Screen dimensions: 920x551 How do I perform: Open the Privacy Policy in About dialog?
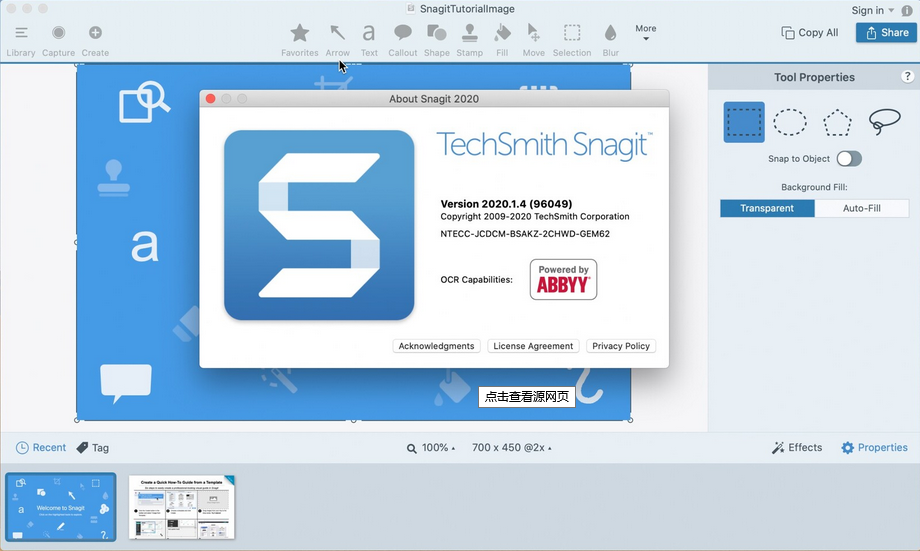click(621, 346)
